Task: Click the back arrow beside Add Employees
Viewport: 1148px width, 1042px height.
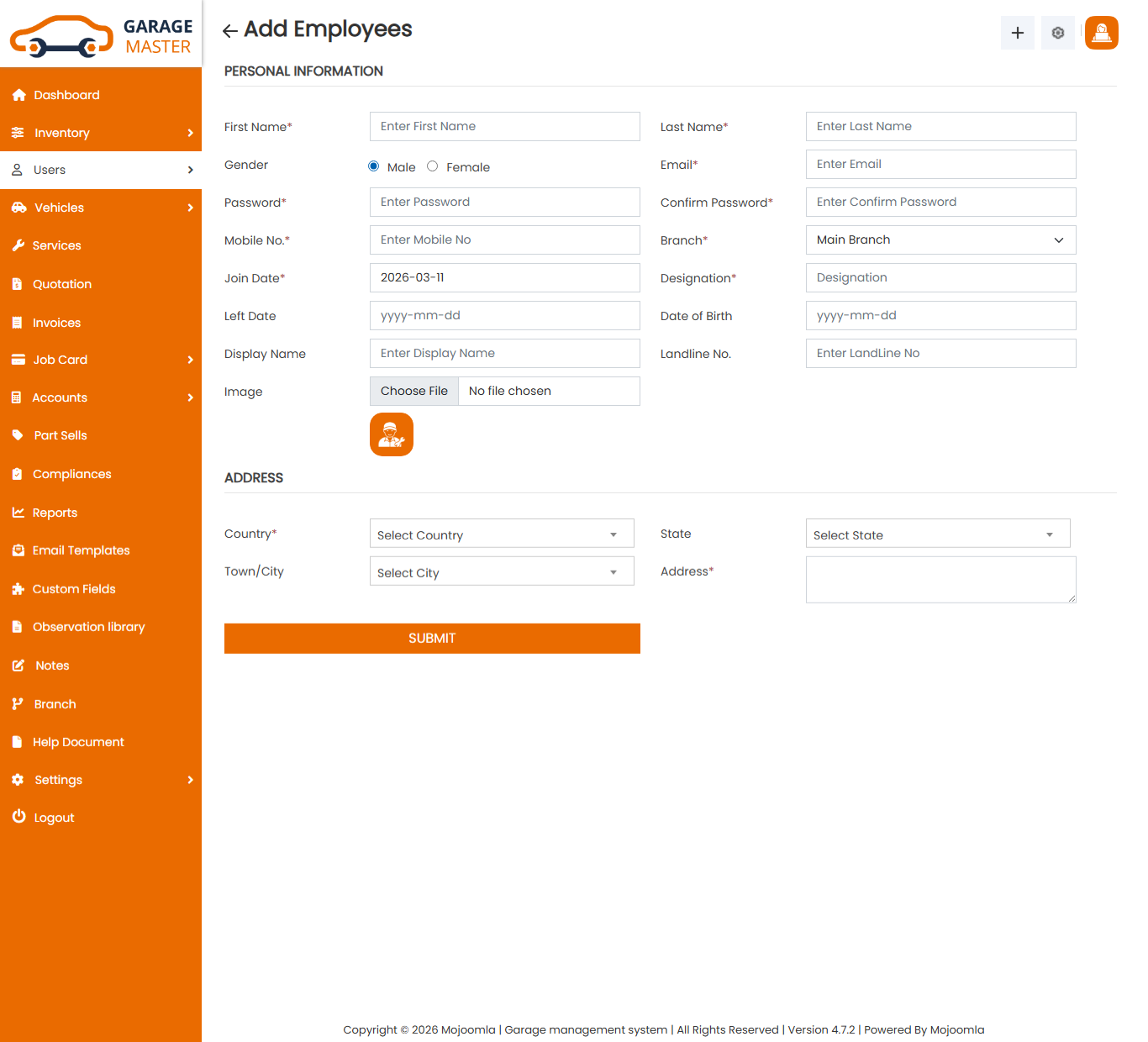Action: click(229, 31)
